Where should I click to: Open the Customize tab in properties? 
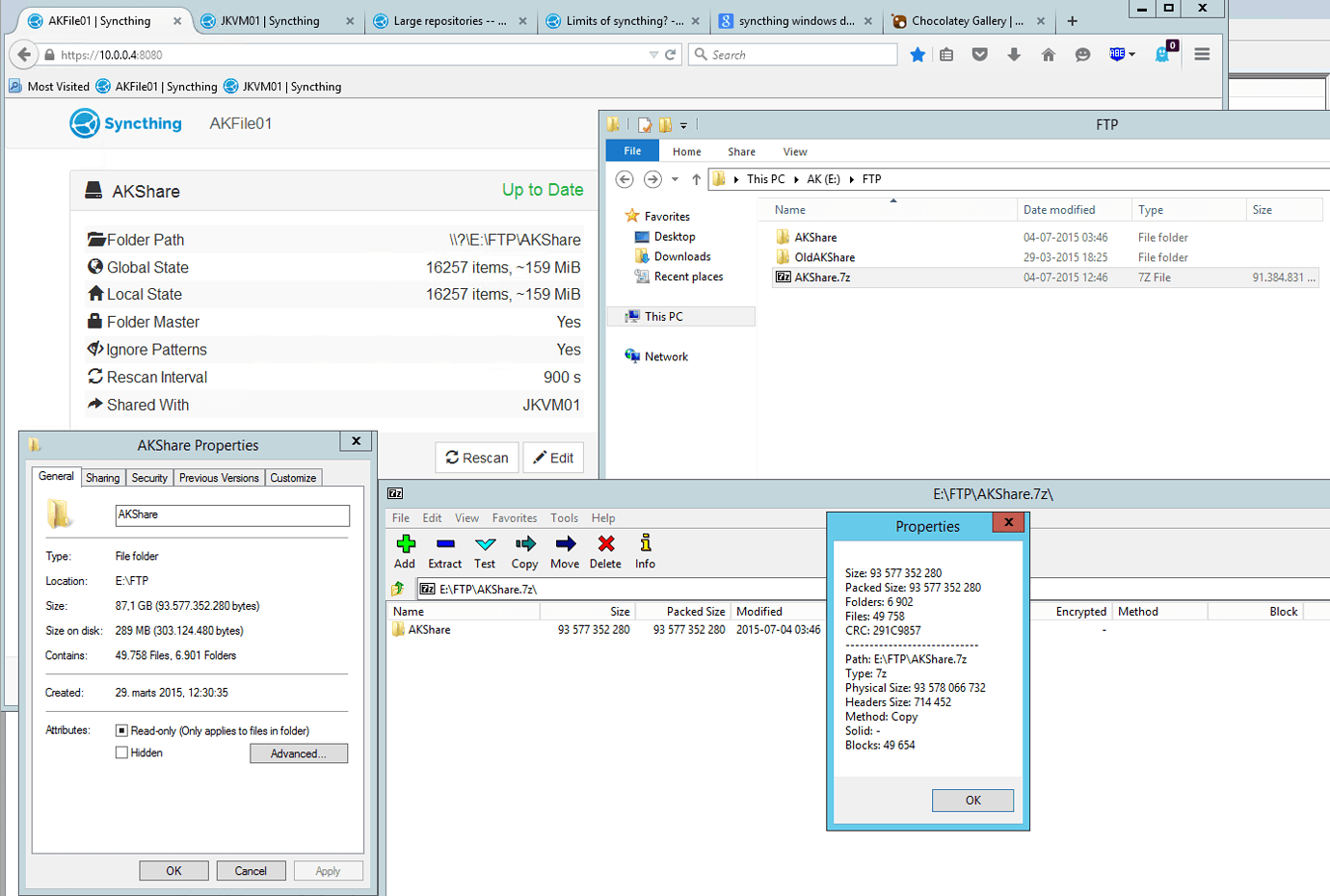tap(293, 478)
